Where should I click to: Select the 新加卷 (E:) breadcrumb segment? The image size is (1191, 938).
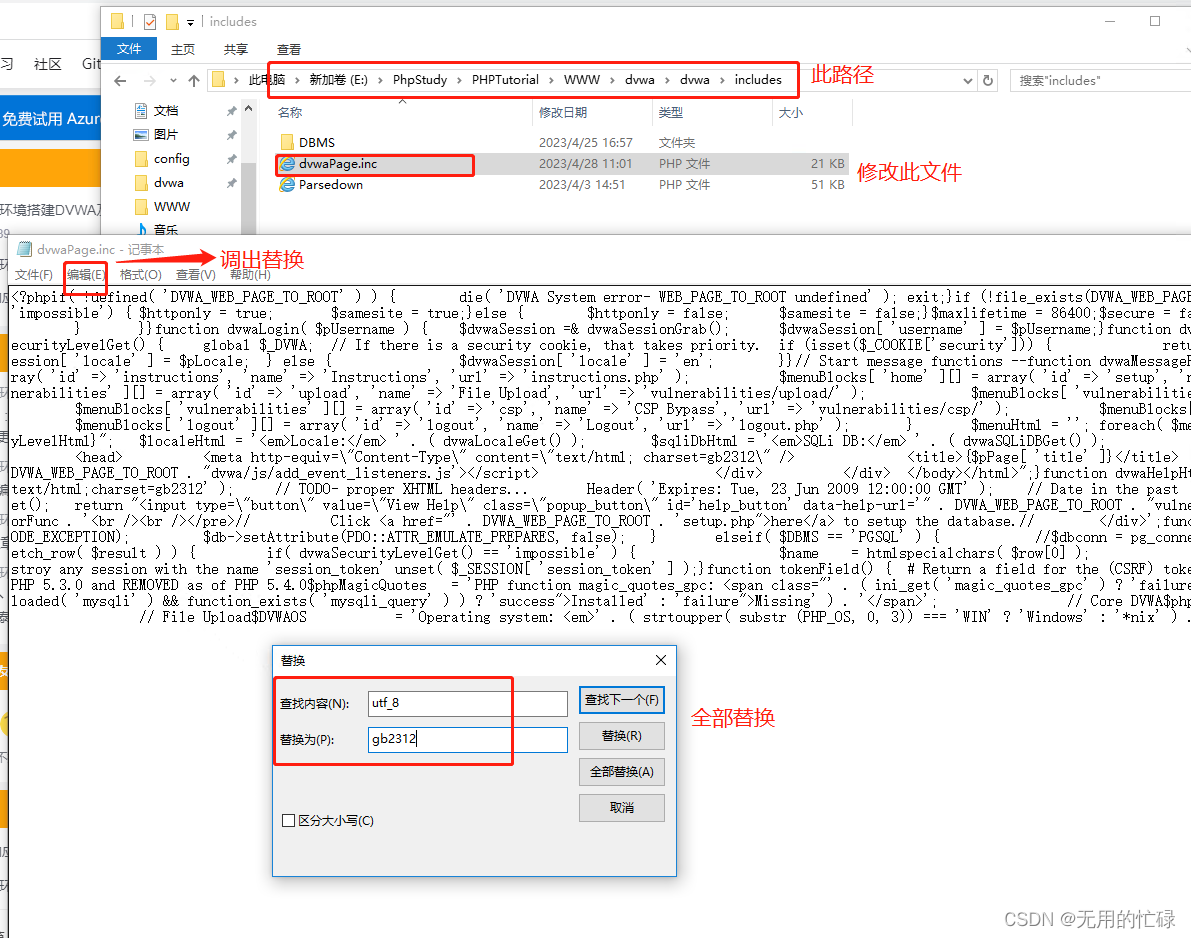point(338,80)
